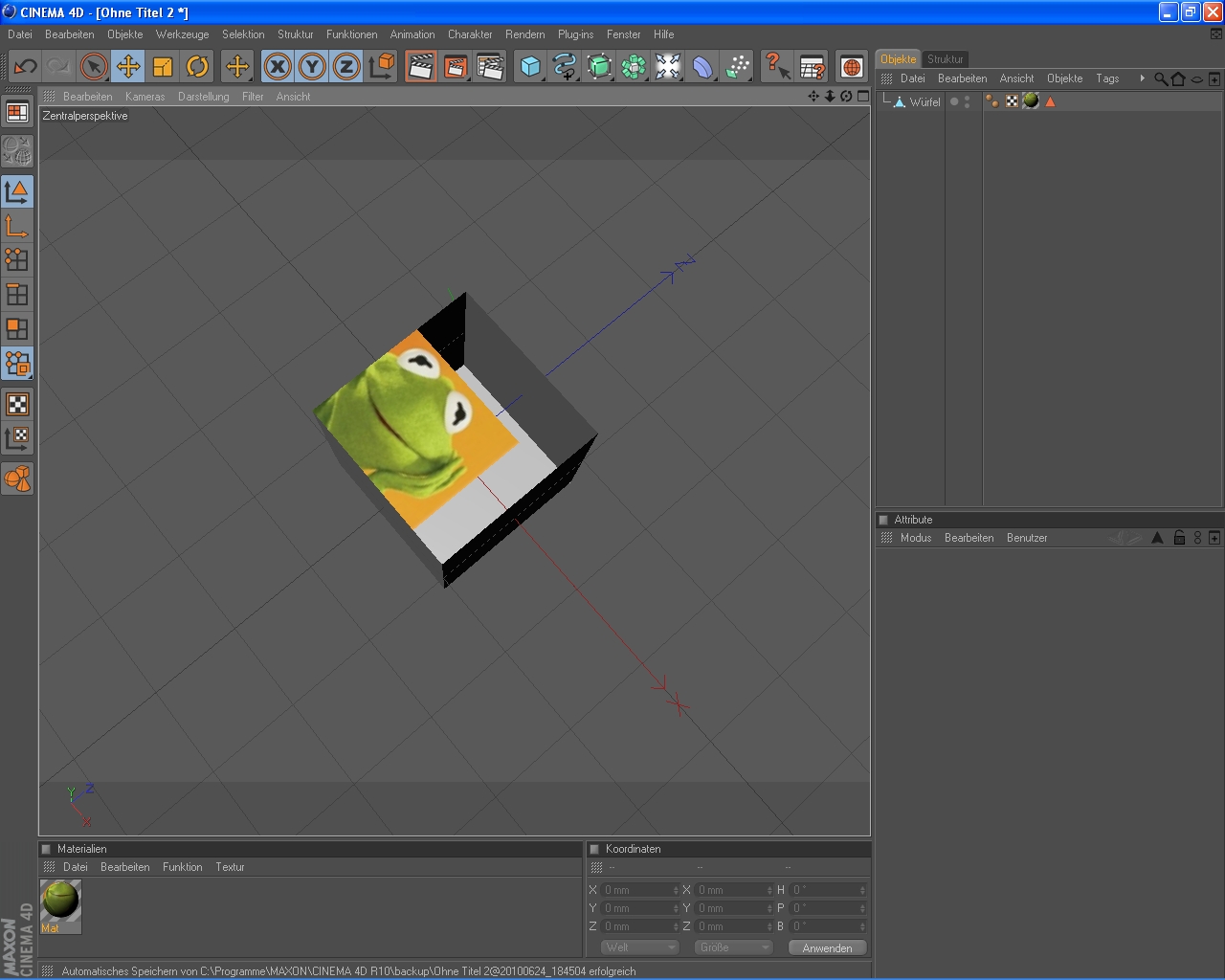Enable Object Axis mode
Screen dimensions: 1225x980
[17, 226]
